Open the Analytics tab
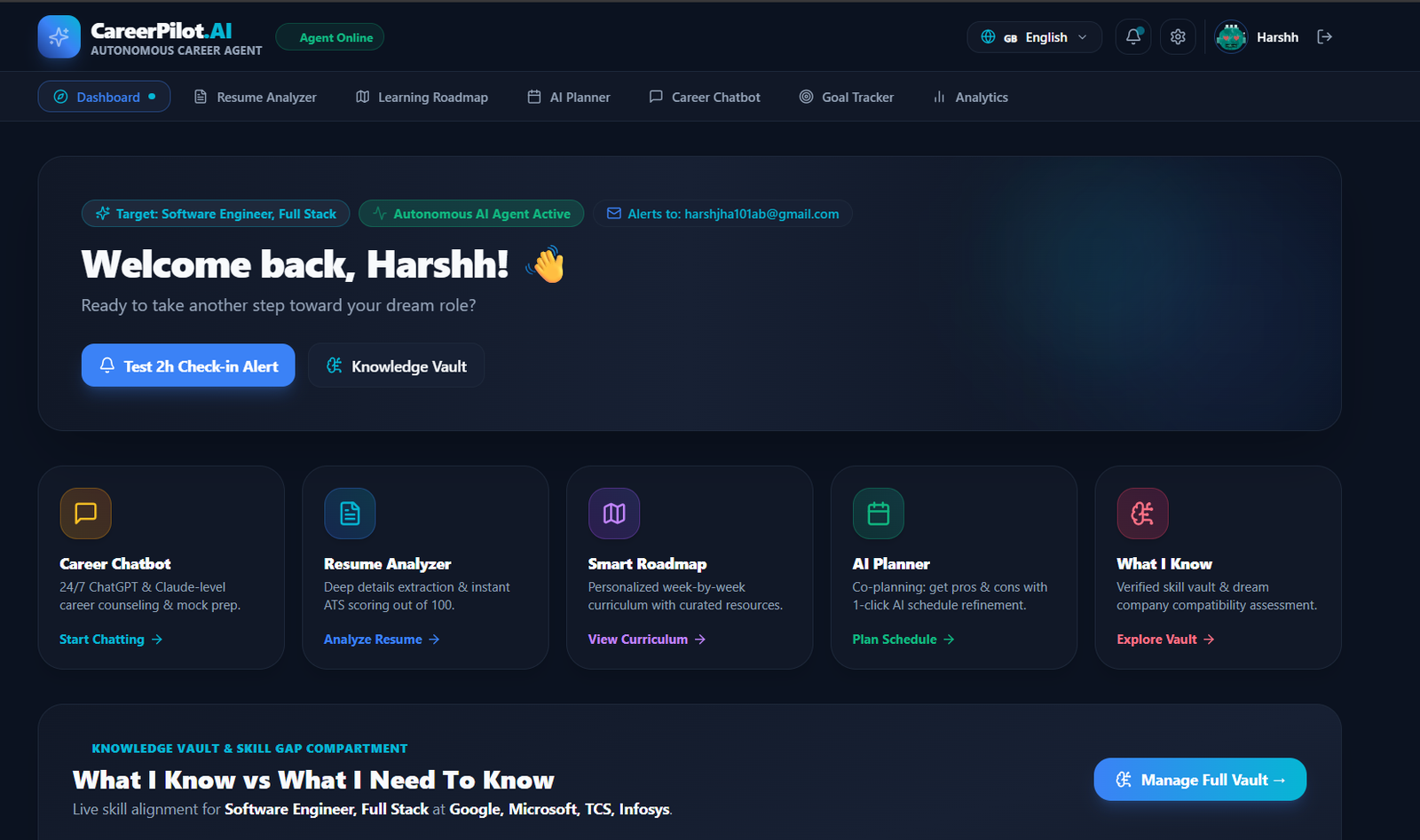 970,97
